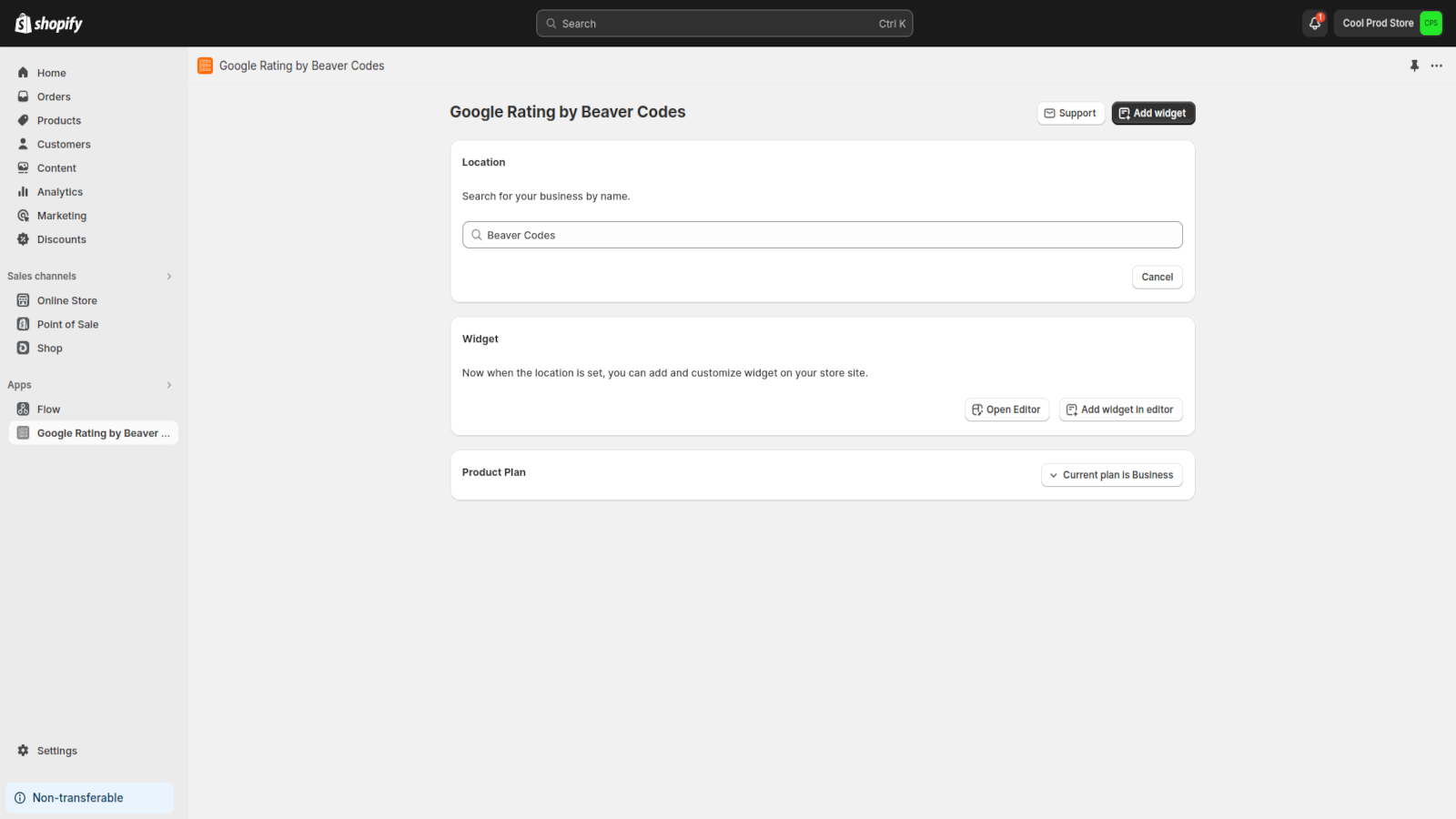Click the Sales channels heading
1456x819 pixels.
click(x=42, y=277)
